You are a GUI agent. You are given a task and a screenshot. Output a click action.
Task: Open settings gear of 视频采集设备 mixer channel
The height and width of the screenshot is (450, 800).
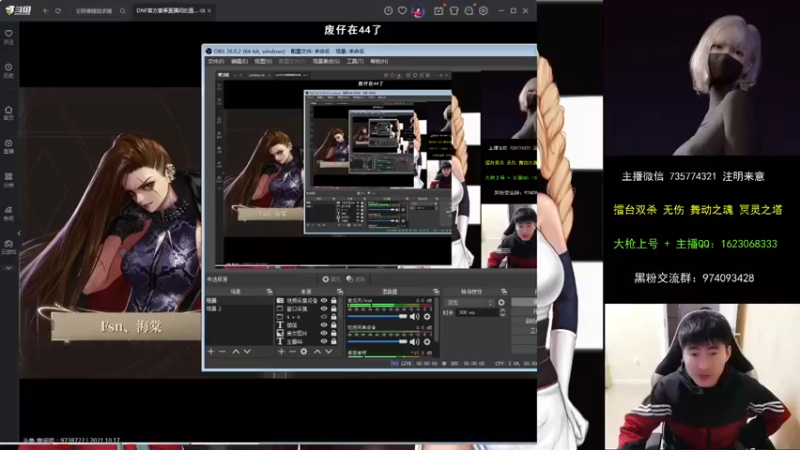[x=427, y=342]
